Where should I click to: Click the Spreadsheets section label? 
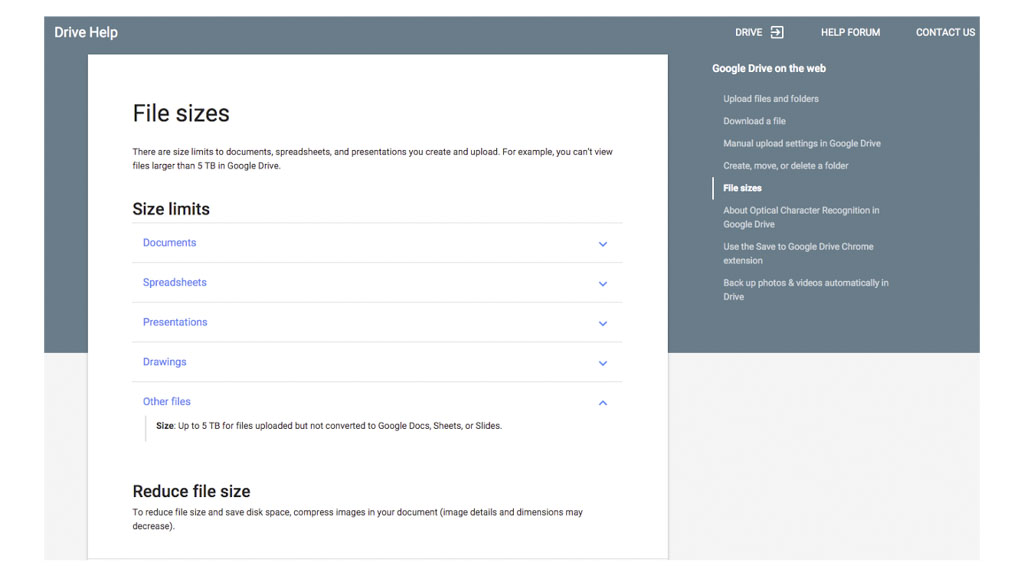tap(174, 282)
